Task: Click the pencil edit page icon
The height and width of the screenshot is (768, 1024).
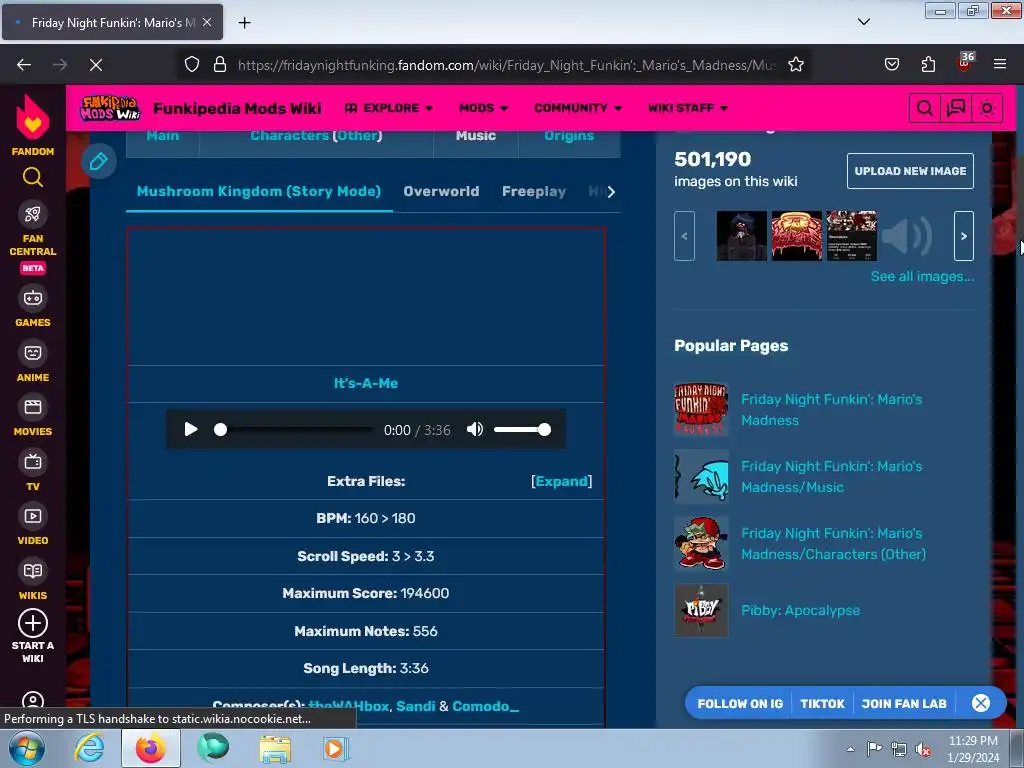Action: tap(99, 161)
